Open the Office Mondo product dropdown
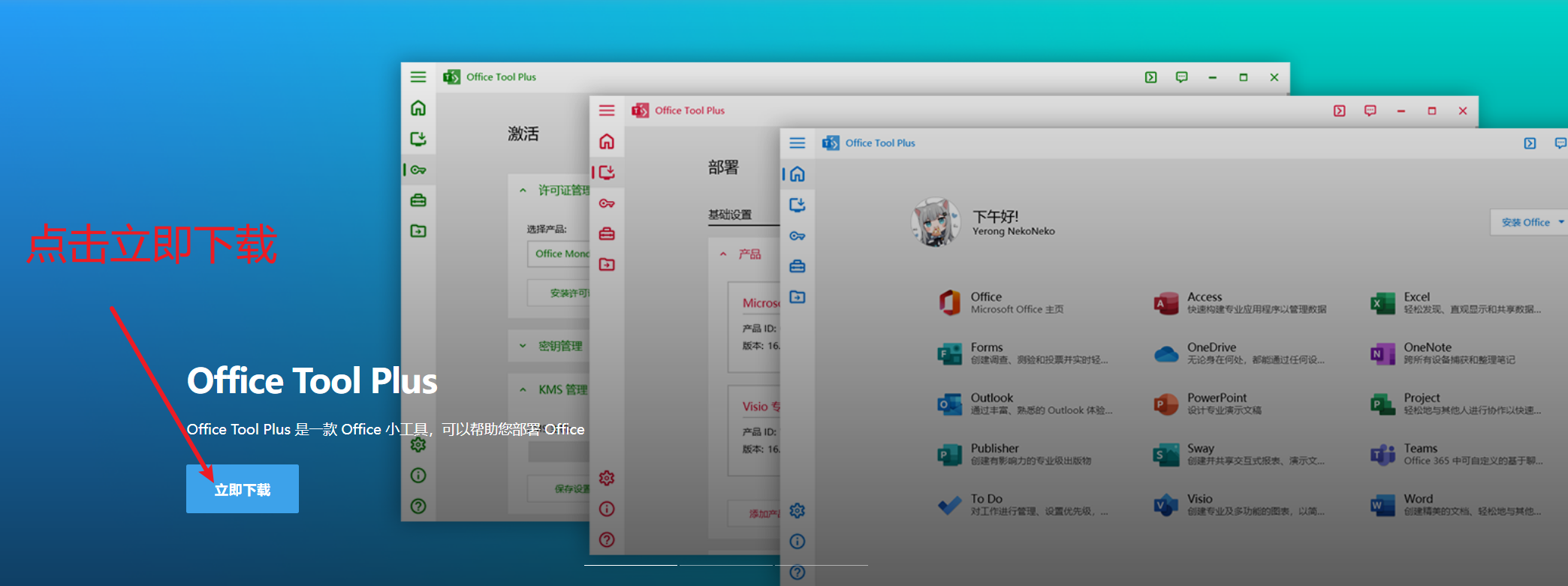The height and width of the screenshot is (586, 1568). 559,254
